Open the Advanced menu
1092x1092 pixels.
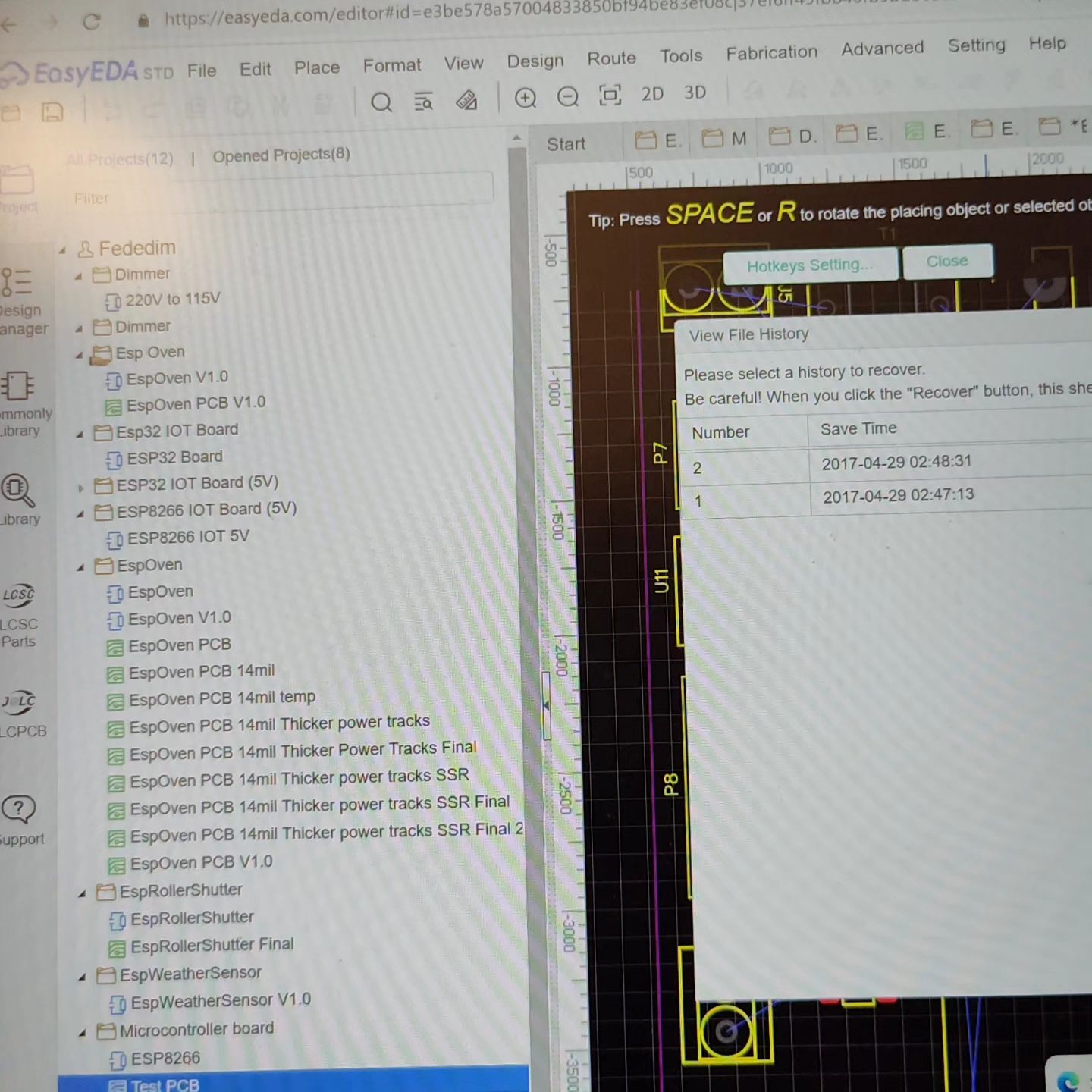tap(882, 49)
